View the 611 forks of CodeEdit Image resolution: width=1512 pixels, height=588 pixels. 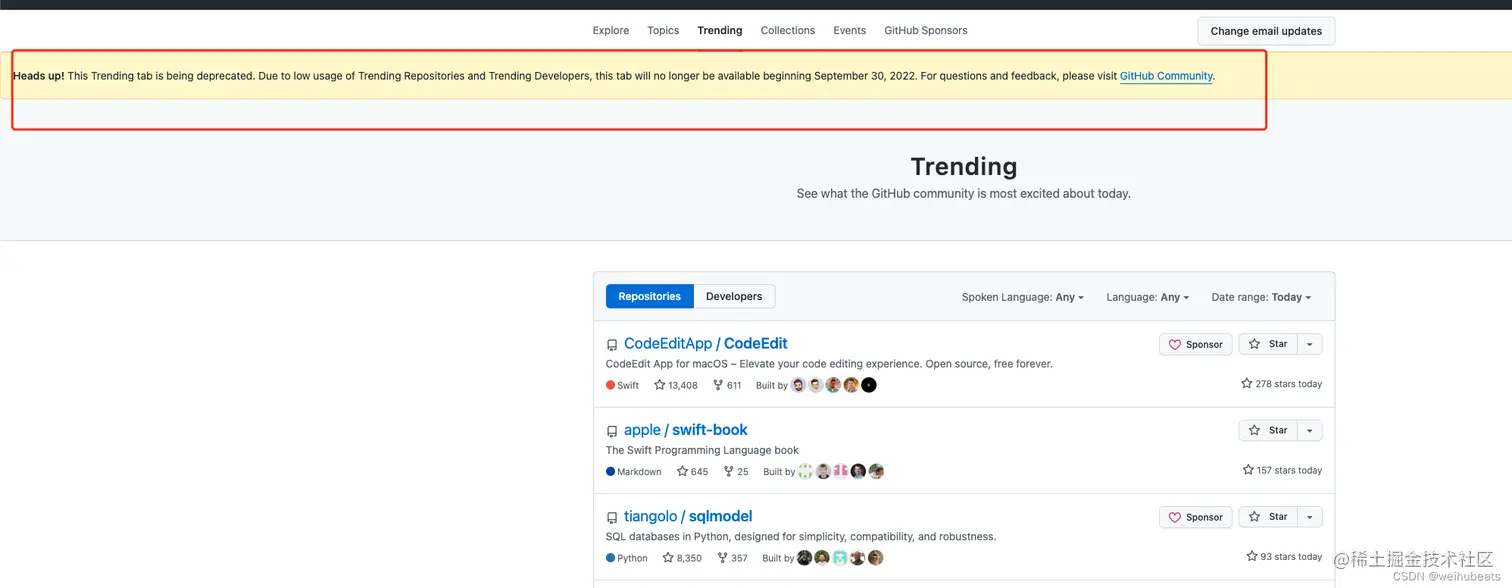coord(727,385)
